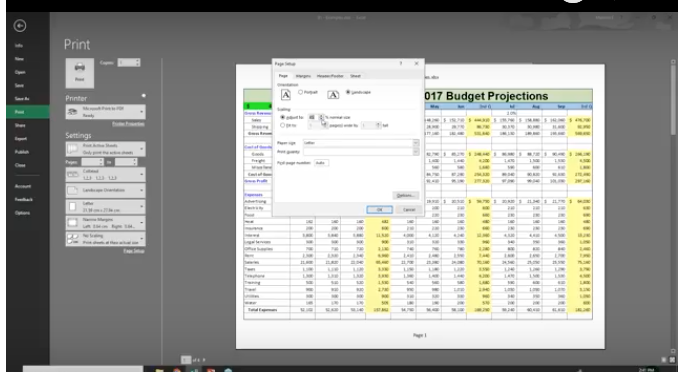Click the First page number field
The height and width of the screenshot is (372, 680).
pos(321,163)
